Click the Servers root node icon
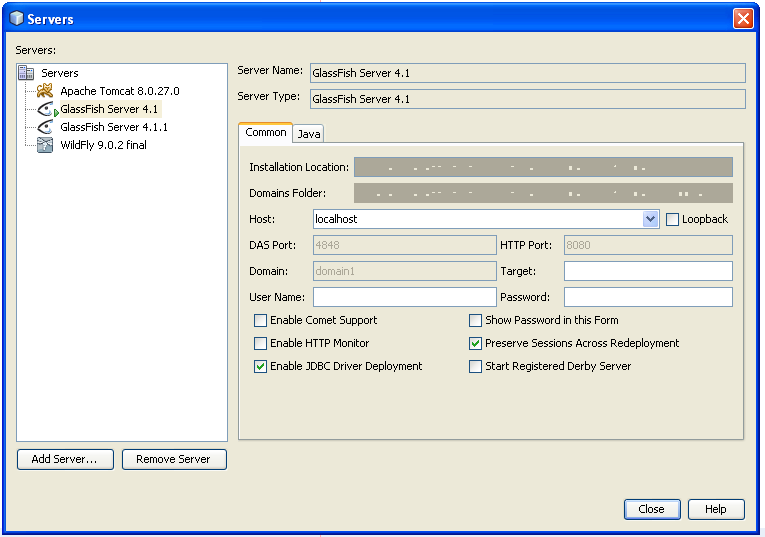The height and width of the screenshot is (537, 765). tap(26, 73)
